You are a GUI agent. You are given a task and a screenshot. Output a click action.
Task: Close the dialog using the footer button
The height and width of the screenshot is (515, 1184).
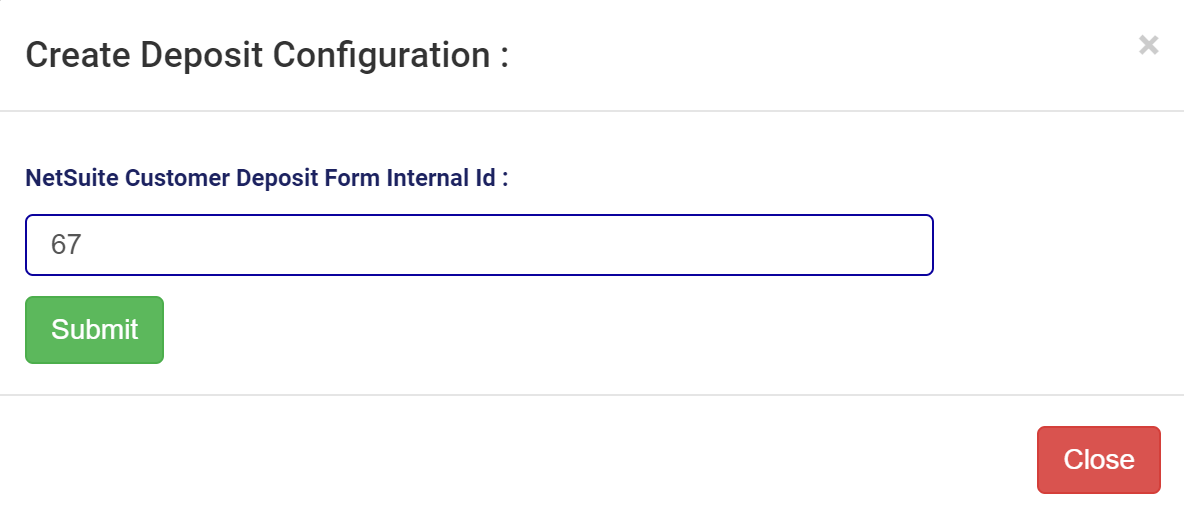[1098, 460]
